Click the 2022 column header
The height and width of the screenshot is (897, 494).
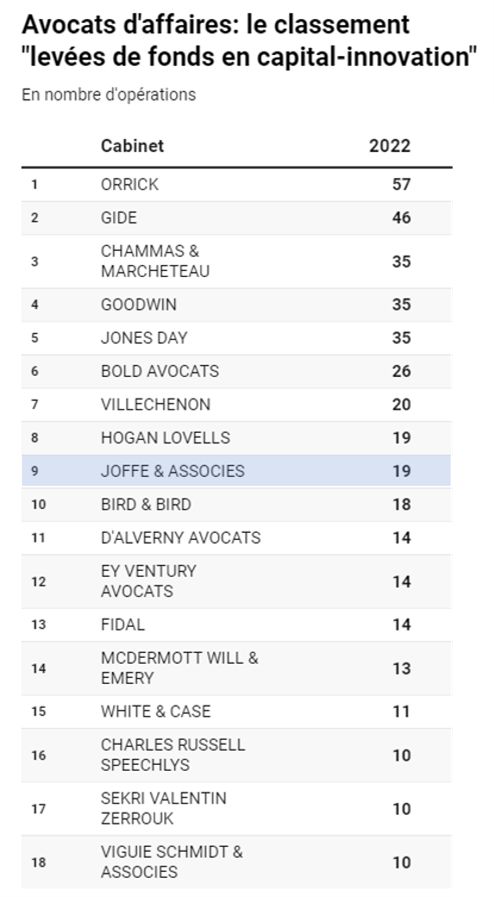coord(389,146)
